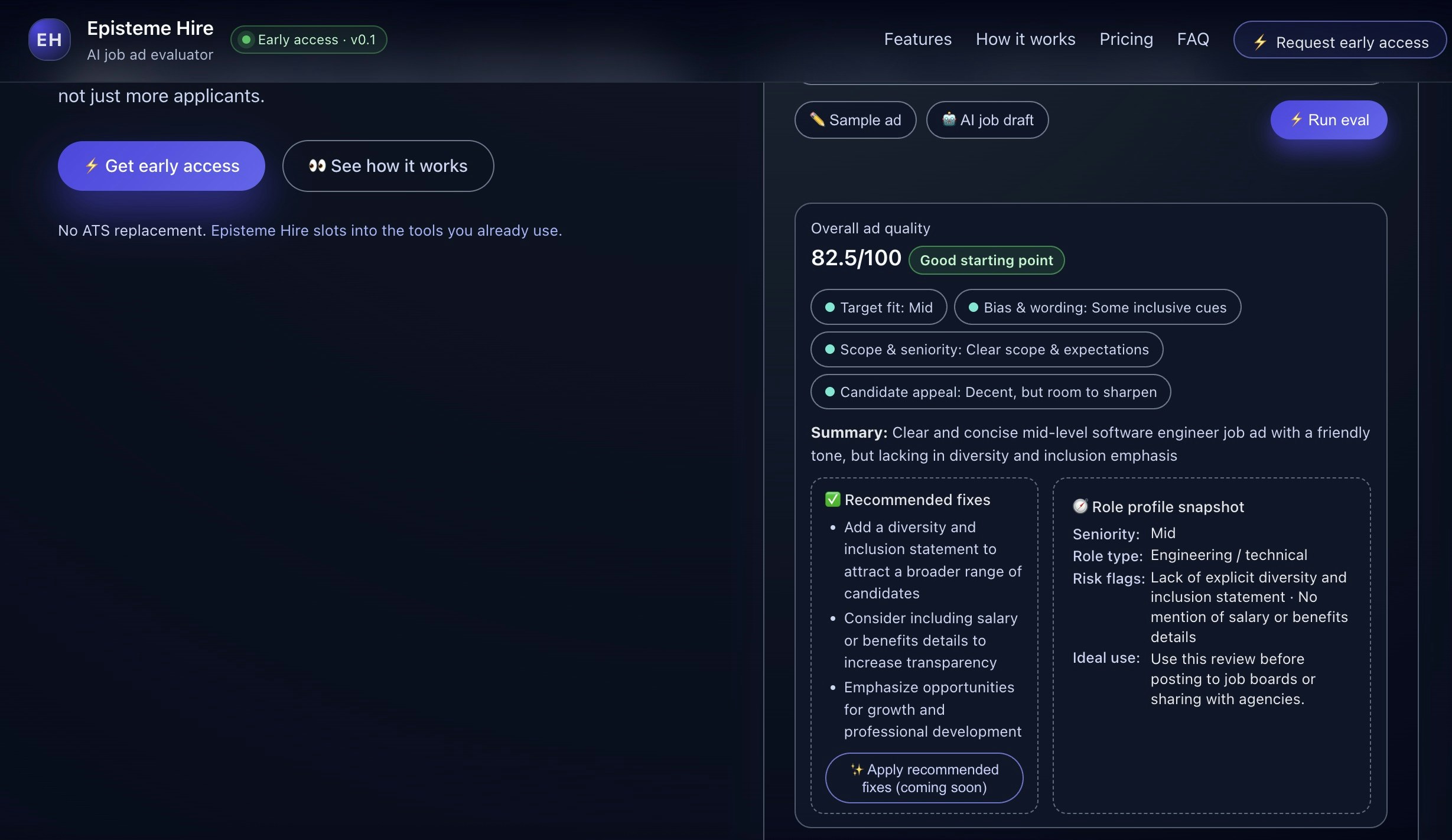Click Apply recommended fixes
Viewport: 1452px width, 840px height.
coord(923,778)
